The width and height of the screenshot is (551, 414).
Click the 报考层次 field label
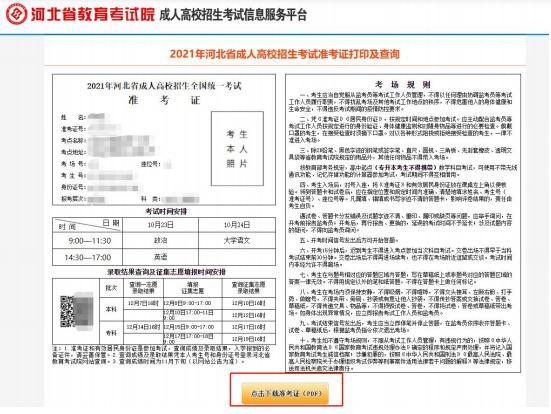(73, 199)
